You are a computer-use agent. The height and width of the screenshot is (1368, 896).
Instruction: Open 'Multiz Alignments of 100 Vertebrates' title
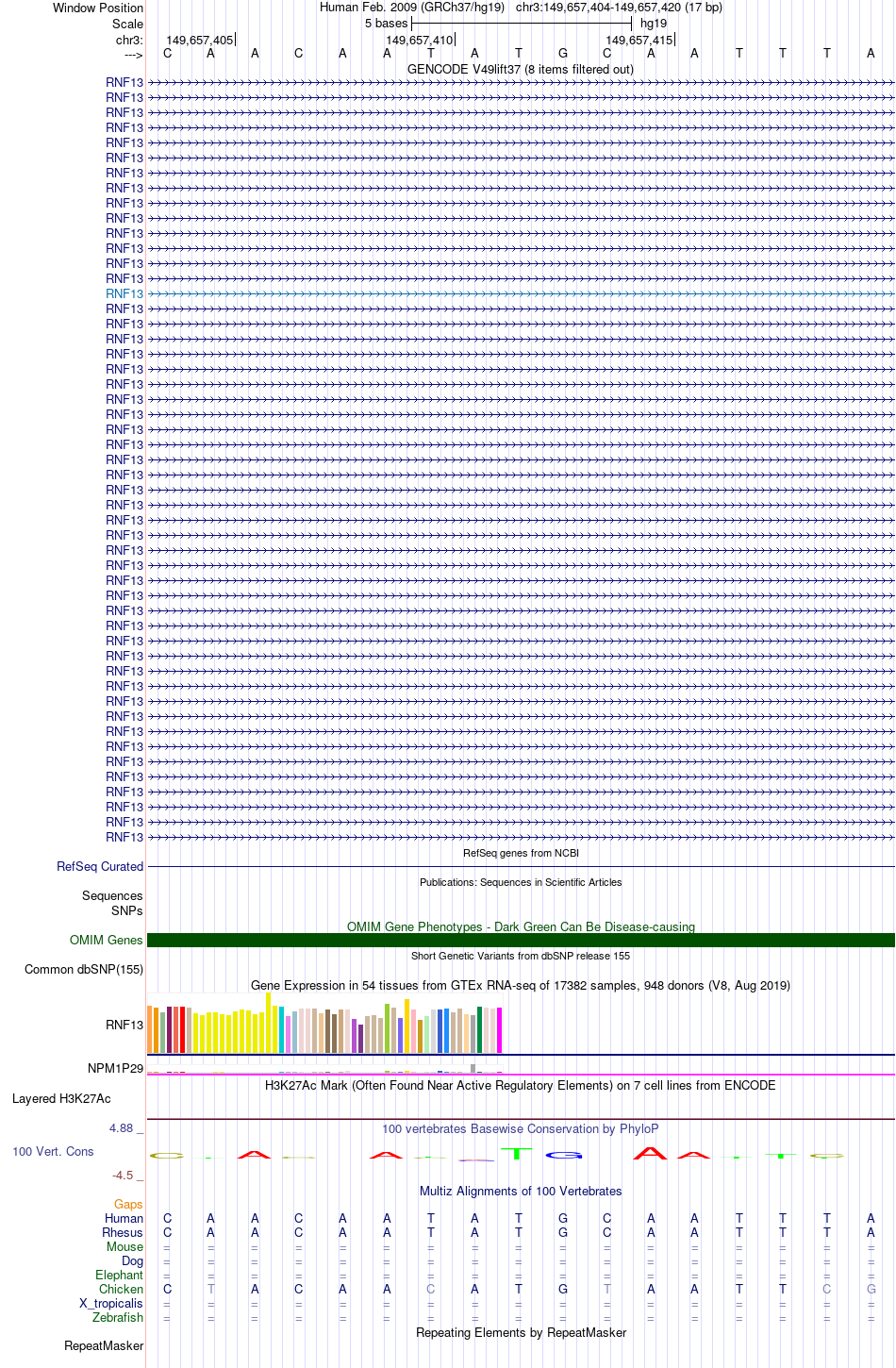521,1191
